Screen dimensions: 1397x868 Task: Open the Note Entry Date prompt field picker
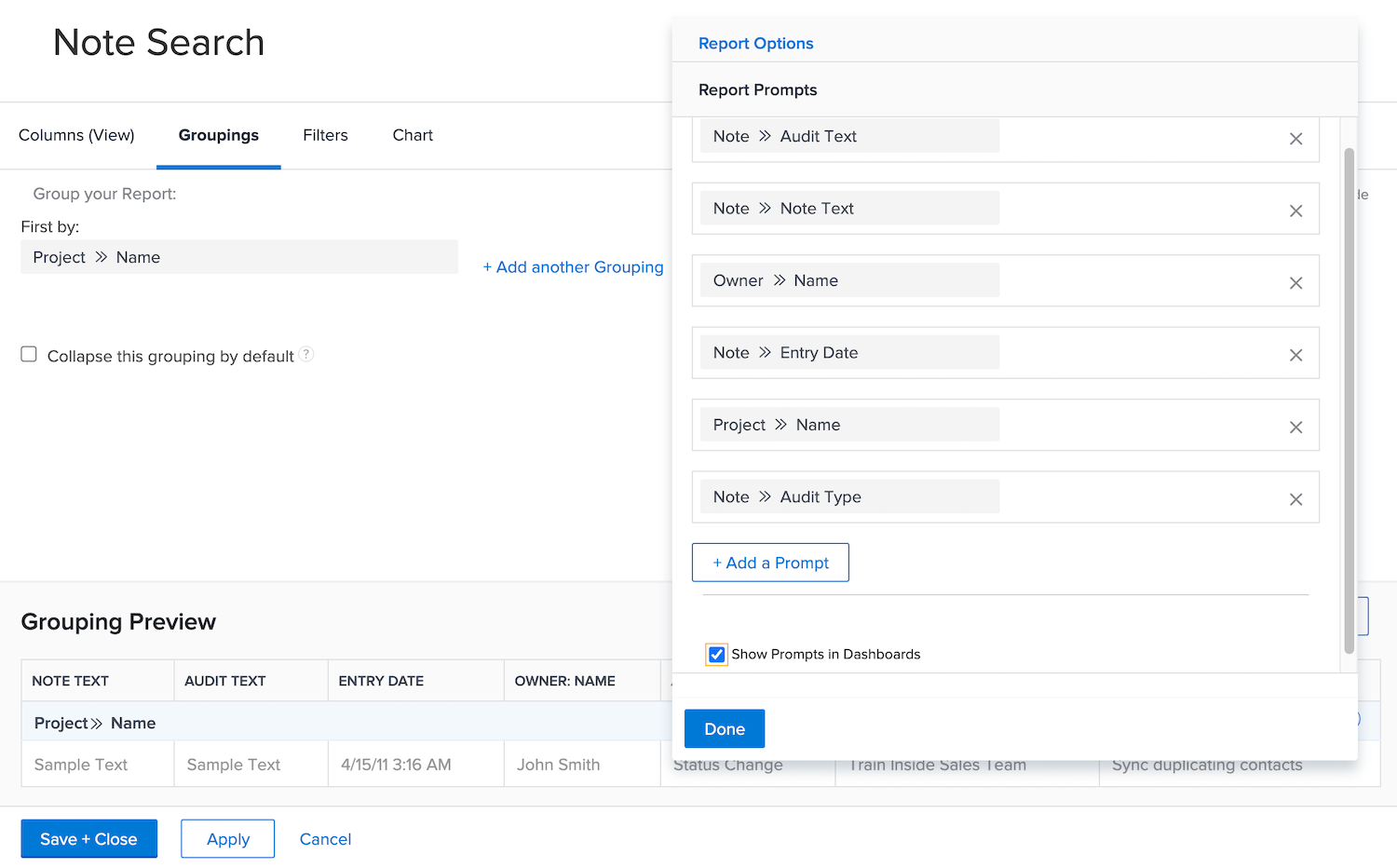[848, 352]
